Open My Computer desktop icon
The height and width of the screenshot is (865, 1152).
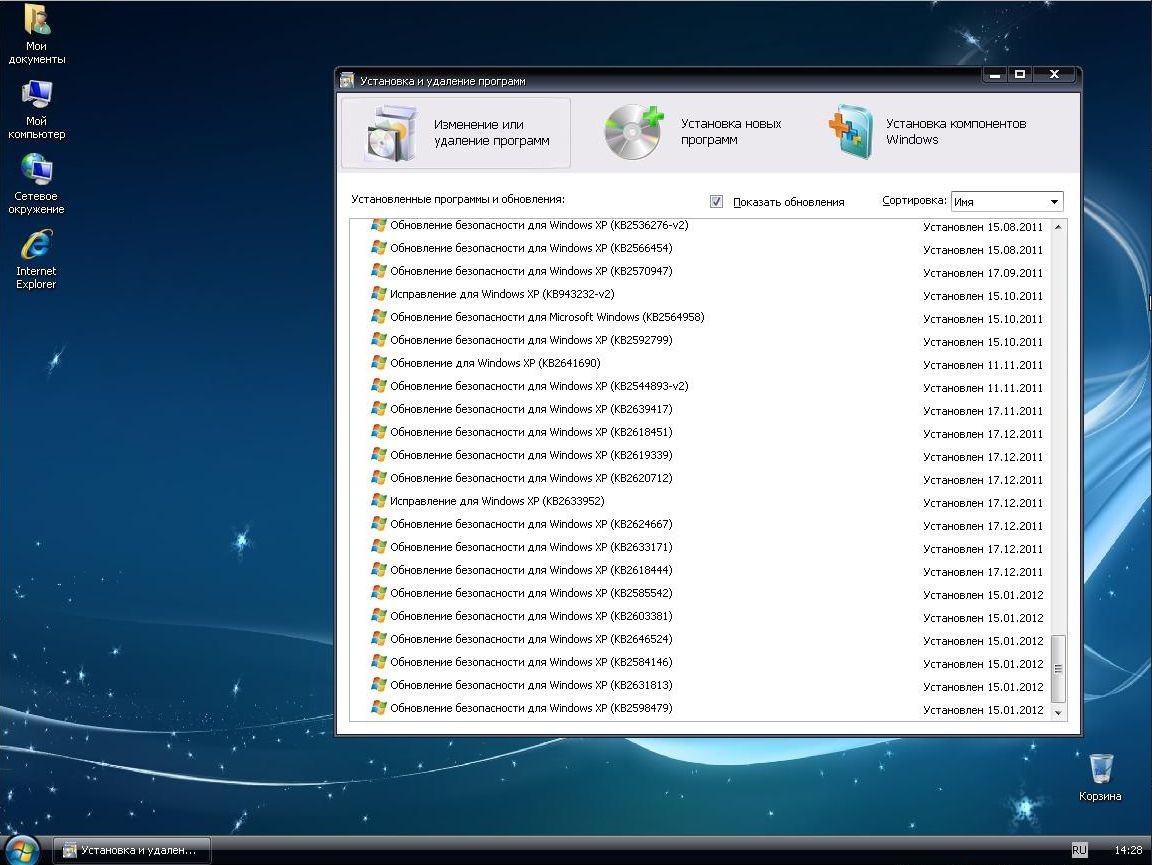pyautogui.click(x=37, y=96)
